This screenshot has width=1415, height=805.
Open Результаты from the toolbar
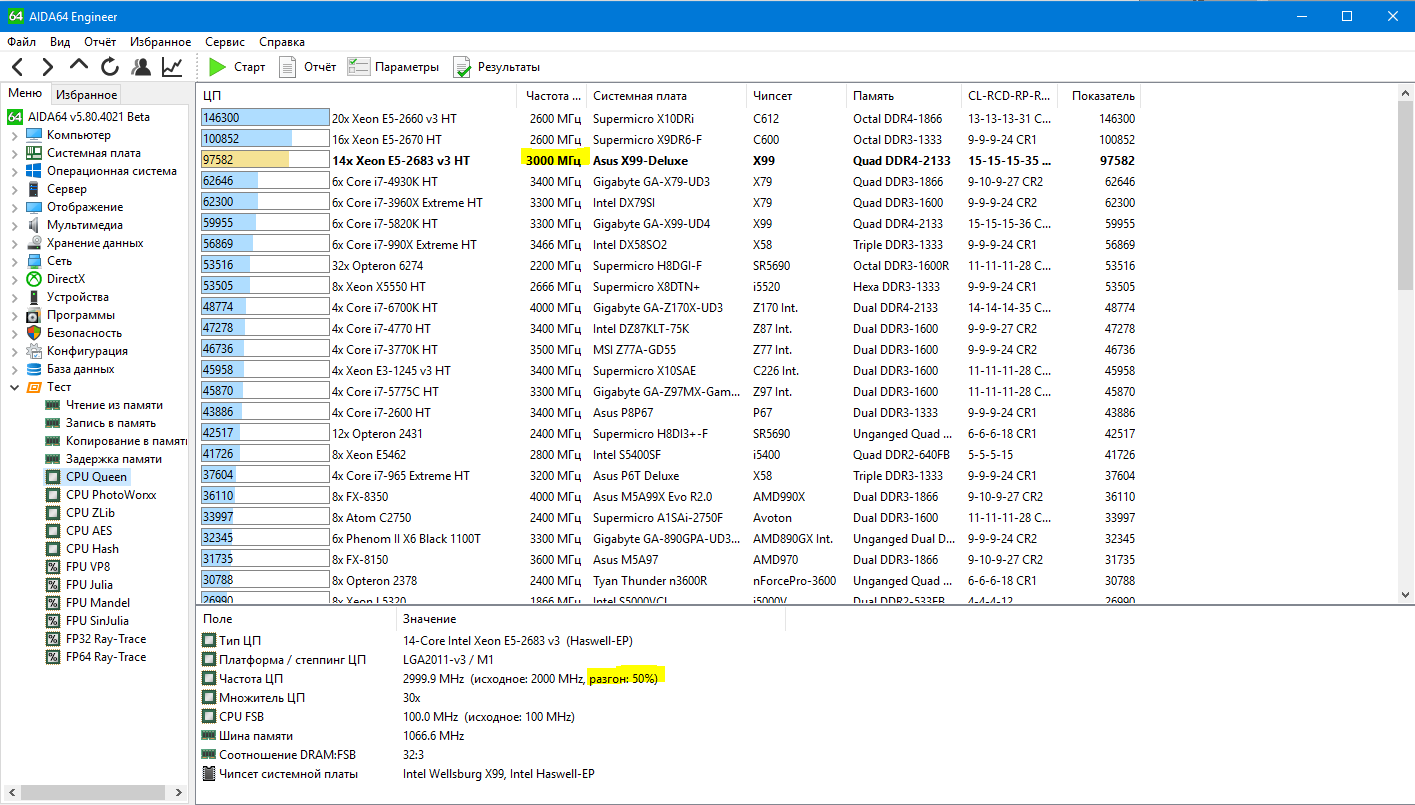pyautogui.click(x=496, y=67)
